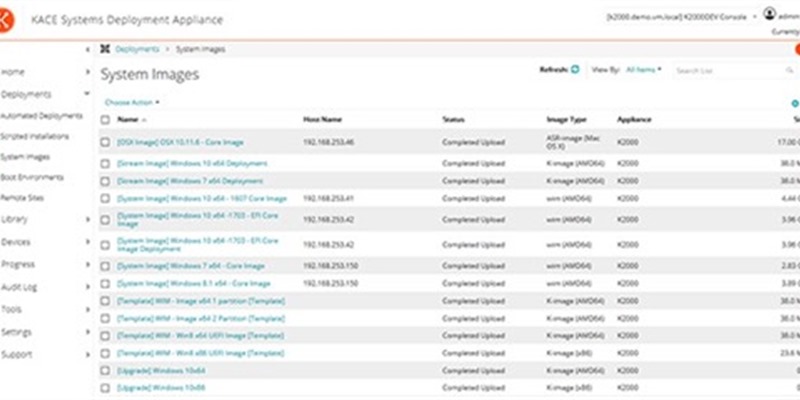Click the KACE logo icon
This screenshot has width=800, height=400.
point(6,20)
